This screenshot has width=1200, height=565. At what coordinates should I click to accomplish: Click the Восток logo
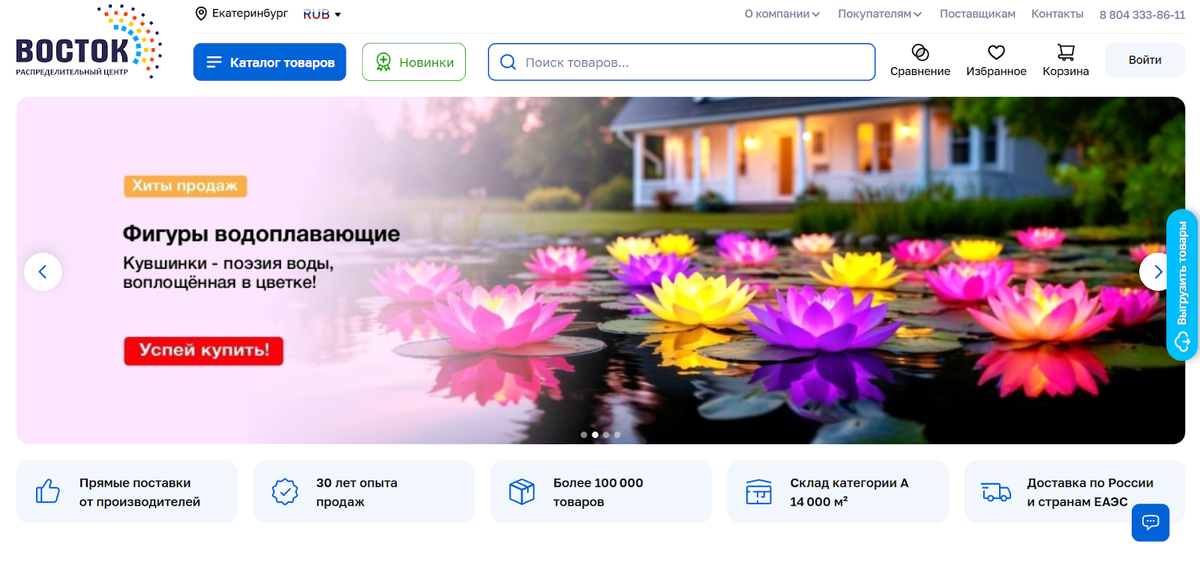click(x=88, y=43)
